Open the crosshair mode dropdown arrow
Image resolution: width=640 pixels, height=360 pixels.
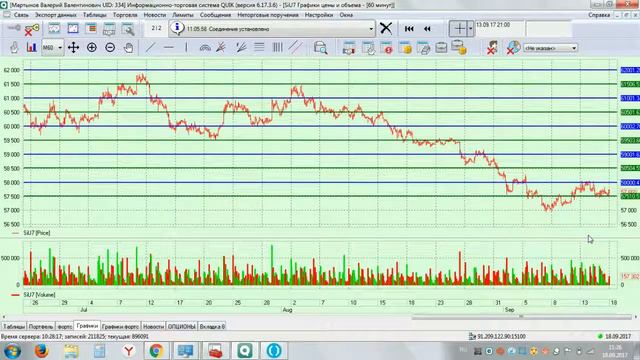470,29
